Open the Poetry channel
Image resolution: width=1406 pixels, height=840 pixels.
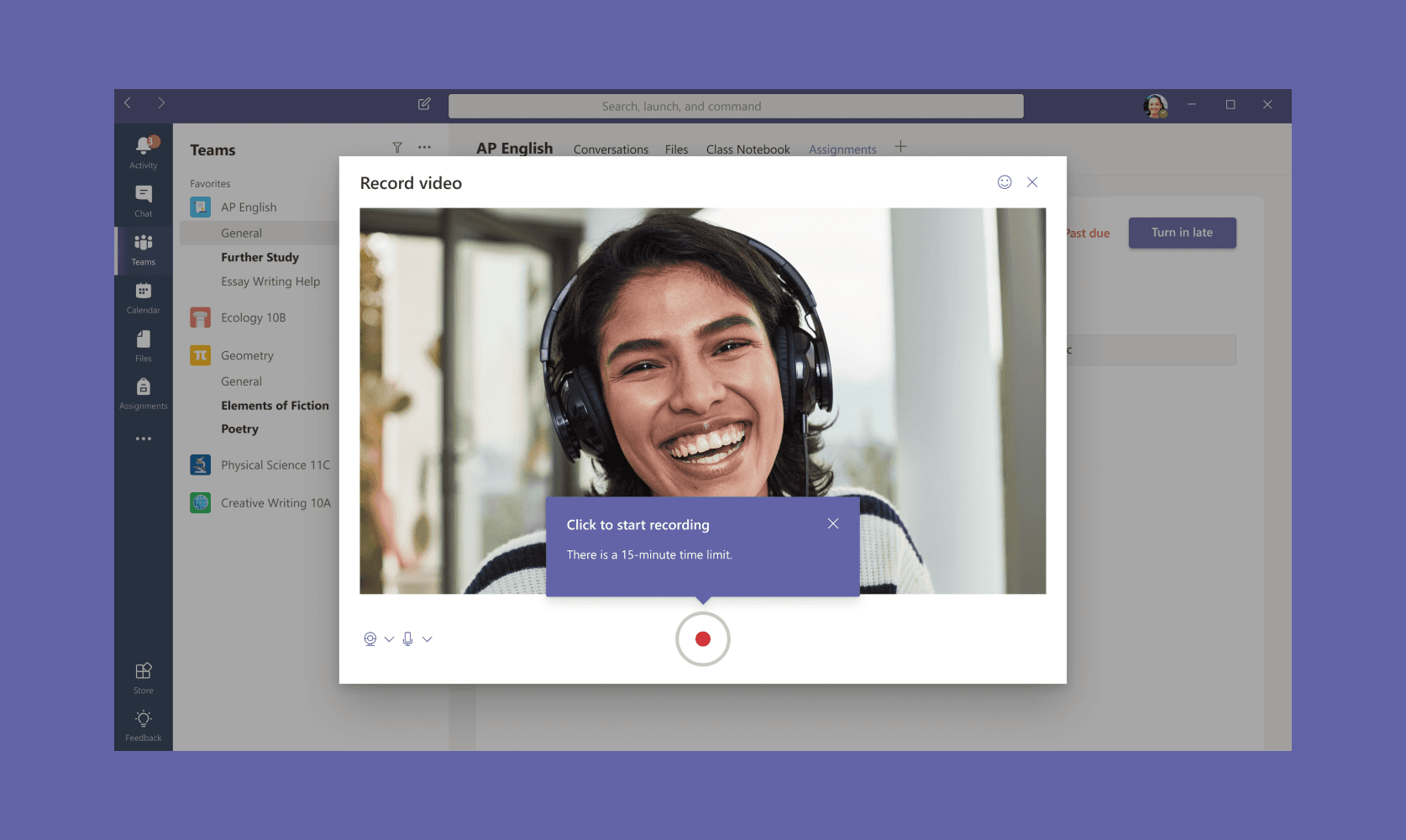point(239,429)
